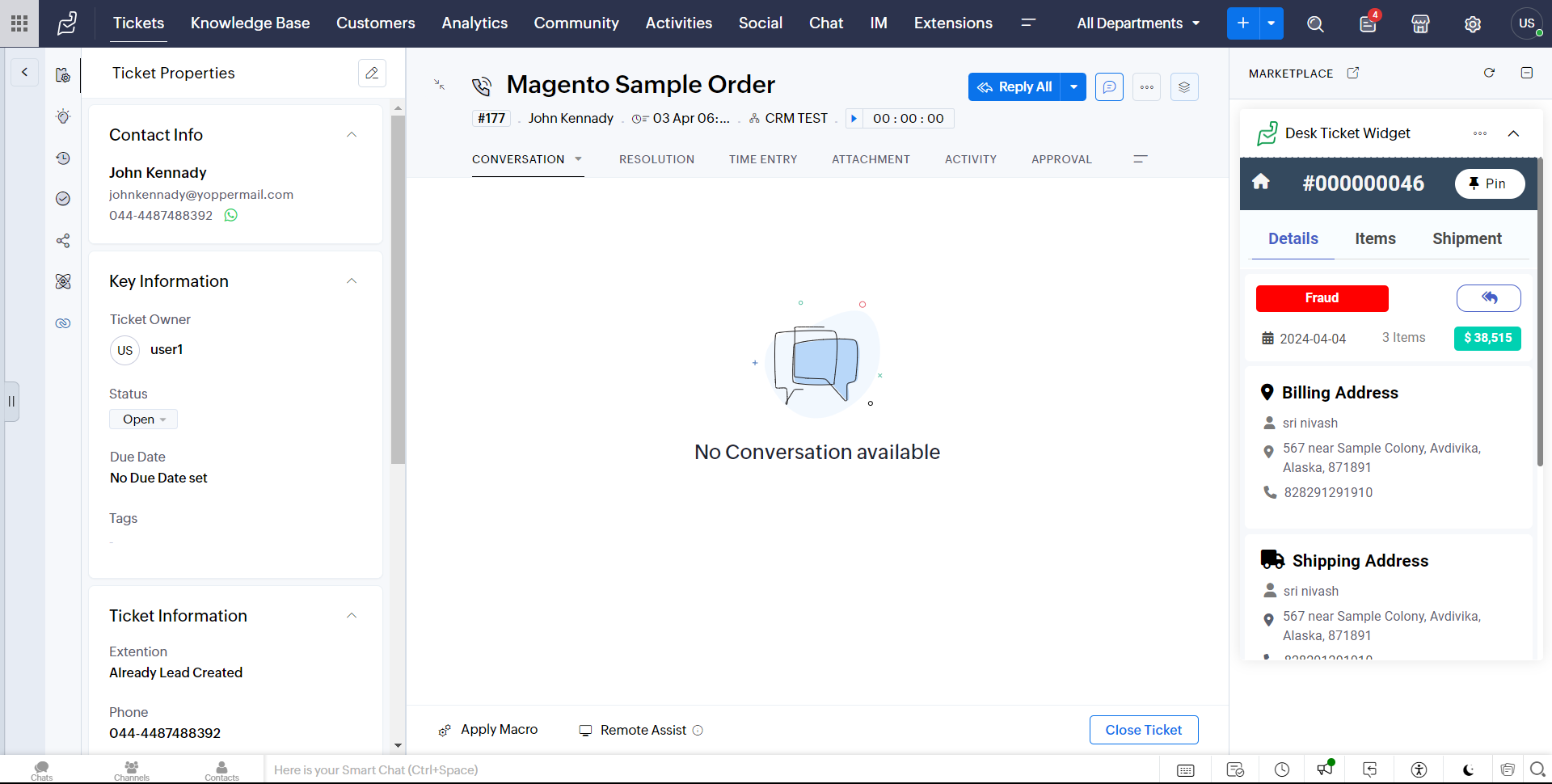
Task: Click the red Fraud status label
Action: coord(1322,298)
